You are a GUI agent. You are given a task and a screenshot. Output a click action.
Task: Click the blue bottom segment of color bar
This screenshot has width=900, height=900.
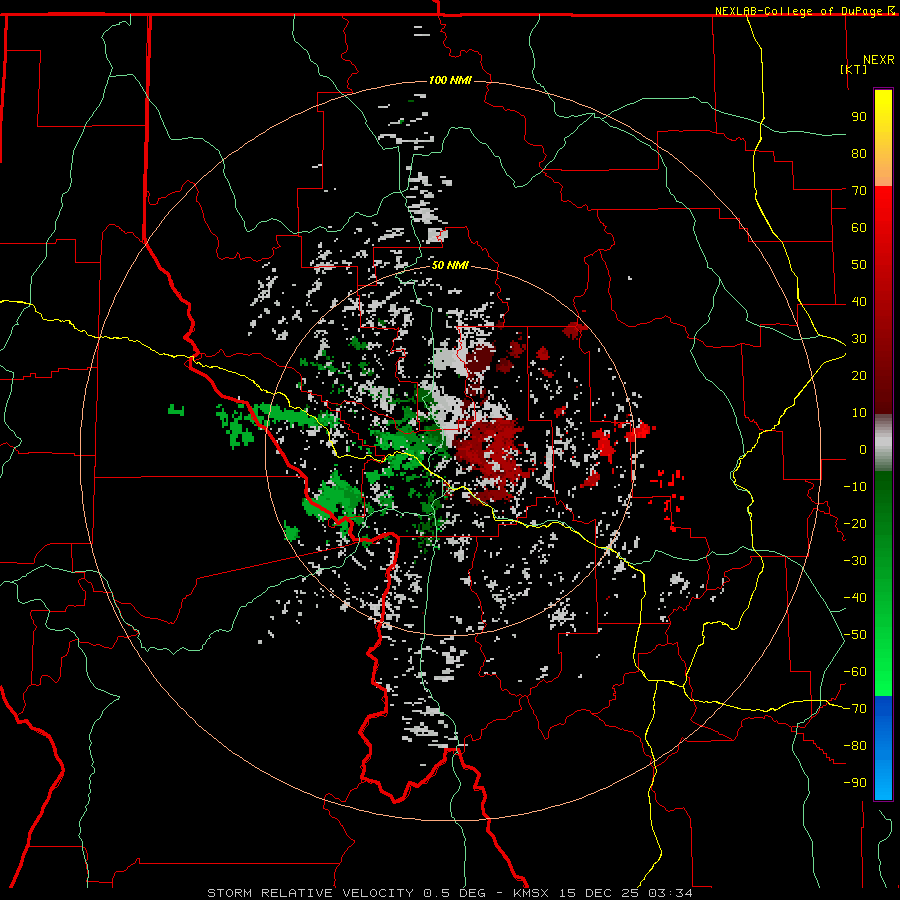(883, 747)
